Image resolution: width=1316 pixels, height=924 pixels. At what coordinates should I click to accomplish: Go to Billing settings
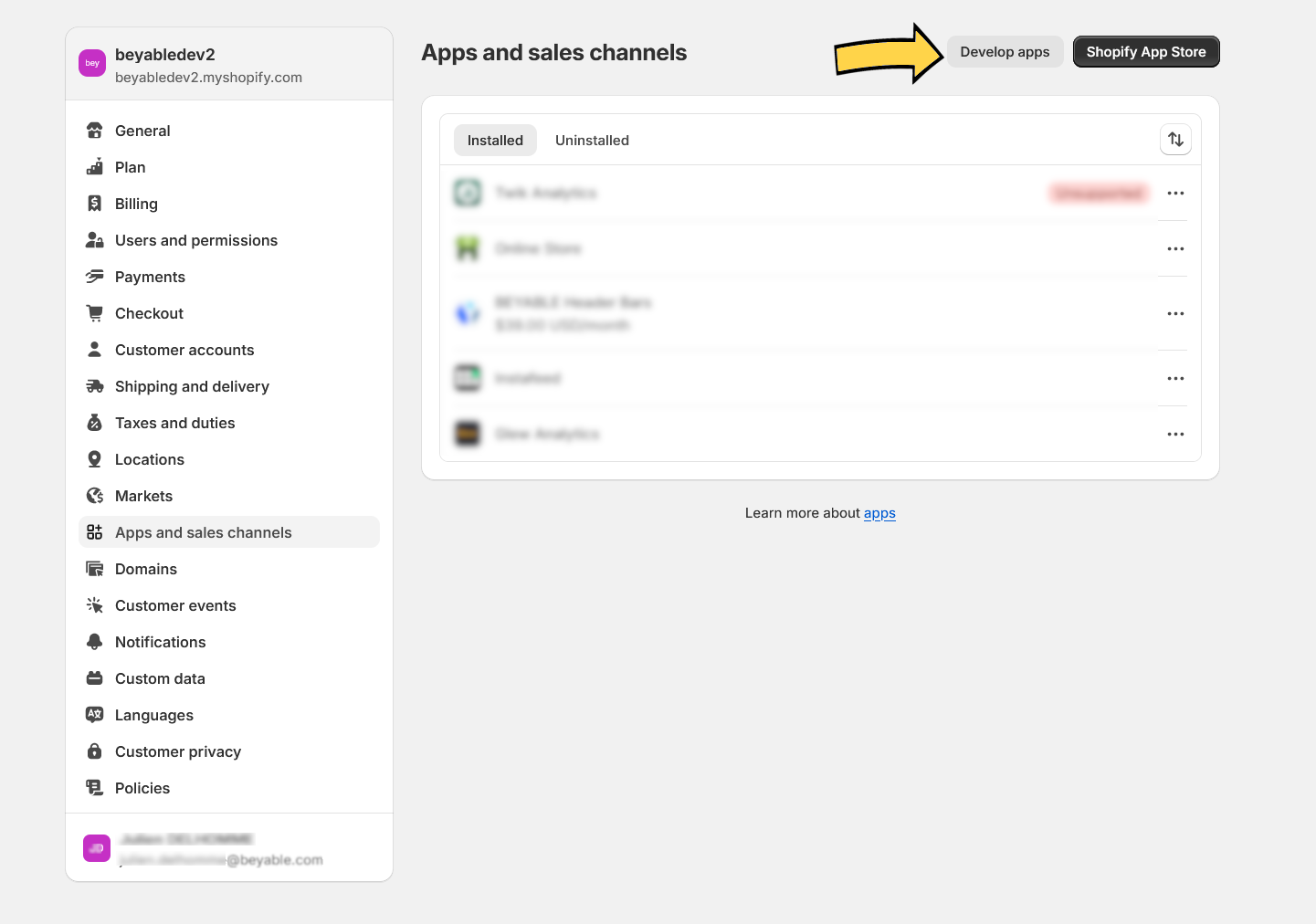pos(229,204)
